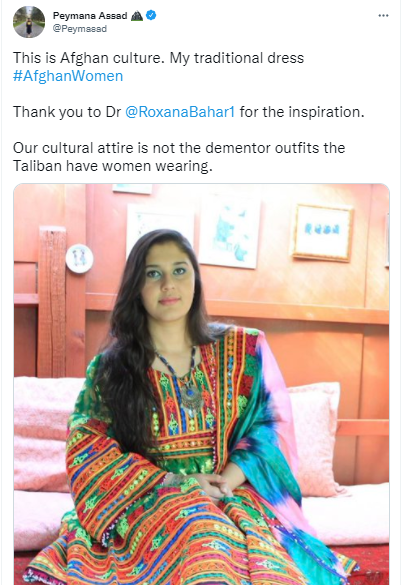Click the word "Taliban" in the tweet

click(37, 166)
